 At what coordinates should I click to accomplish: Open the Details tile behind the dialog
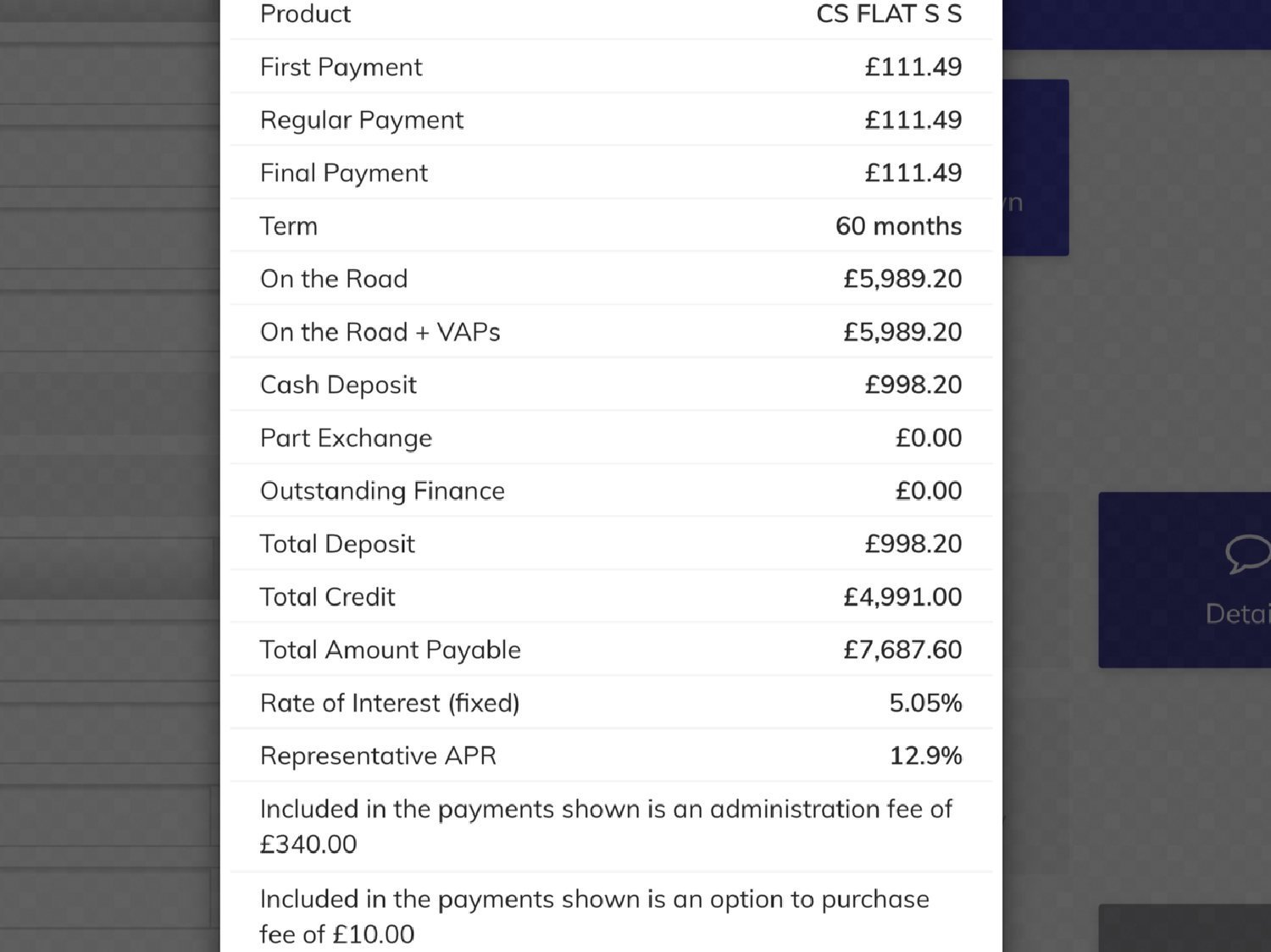[1185, 580]
